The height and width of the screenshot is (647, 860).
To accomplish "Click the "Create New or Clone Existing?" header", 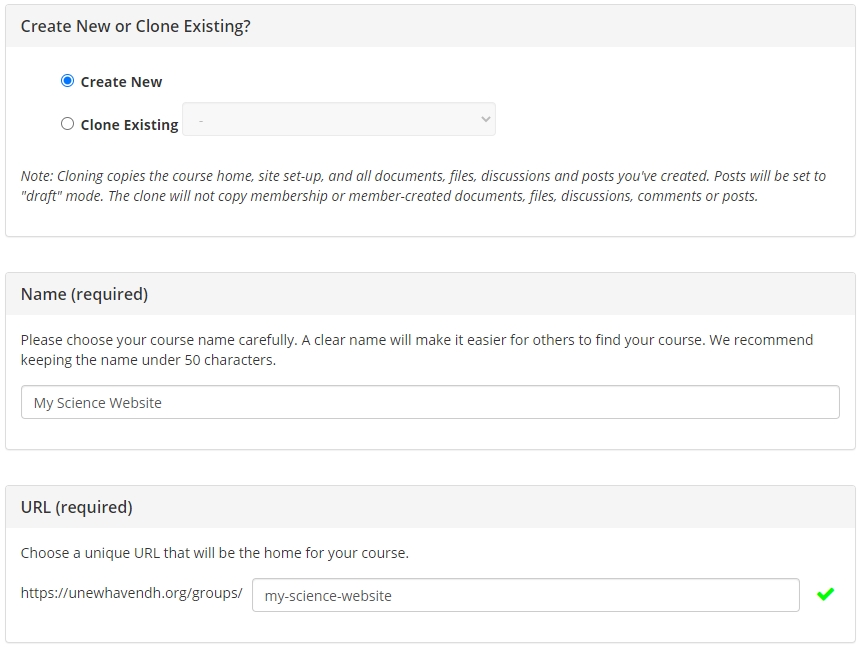I will pyautogui.click(x=135, y=26).
